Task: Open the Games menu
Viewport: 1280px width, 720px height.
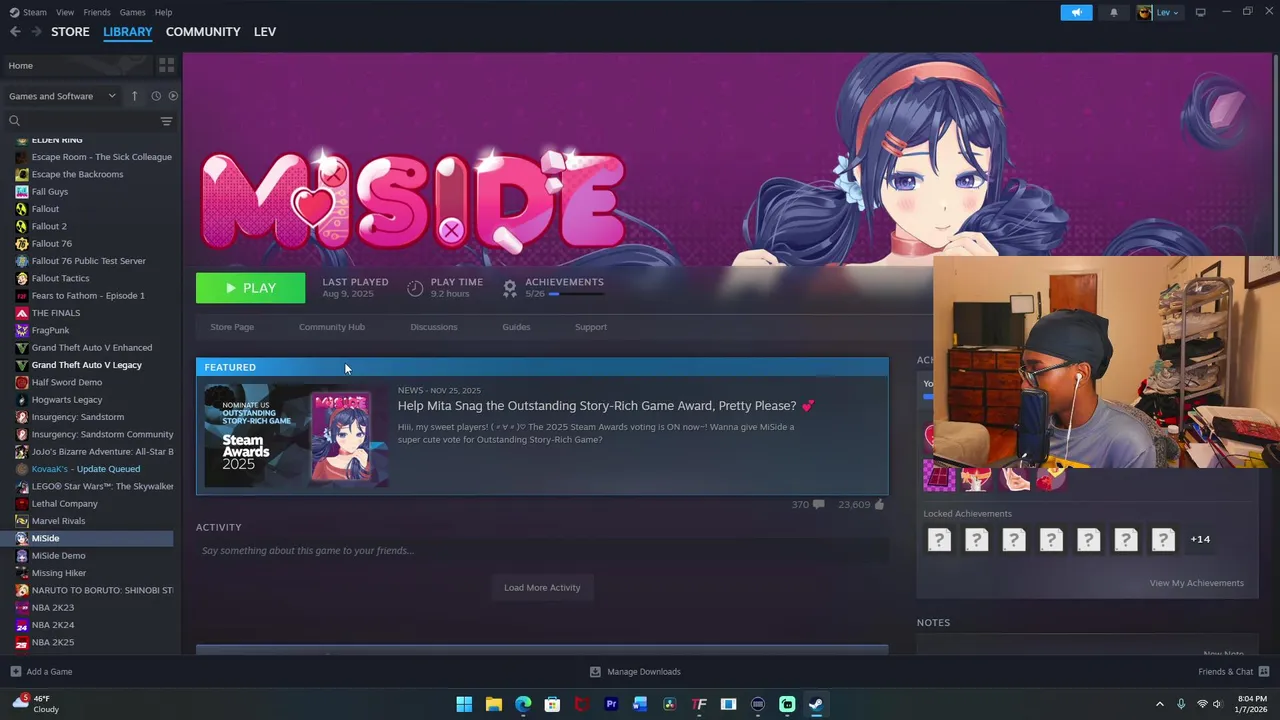Action: coord(132,12)
